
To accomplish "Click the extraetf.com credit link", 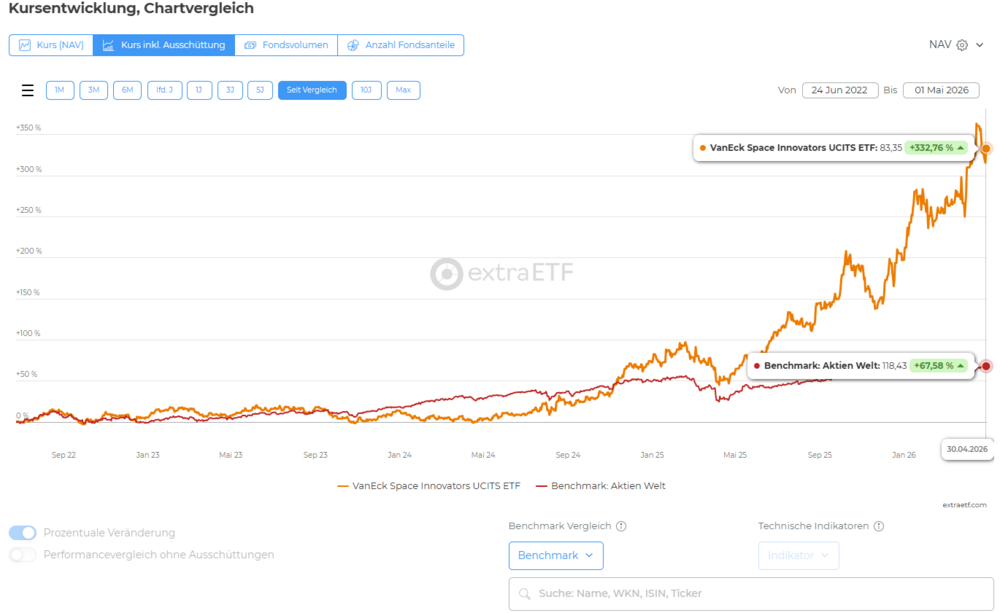I will [964, 505].
